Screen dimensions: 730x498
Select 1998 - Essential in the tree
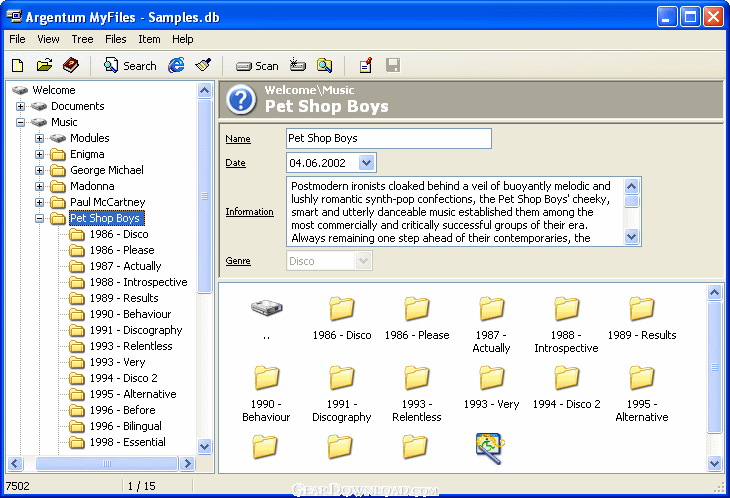click(x=128, y=442)
